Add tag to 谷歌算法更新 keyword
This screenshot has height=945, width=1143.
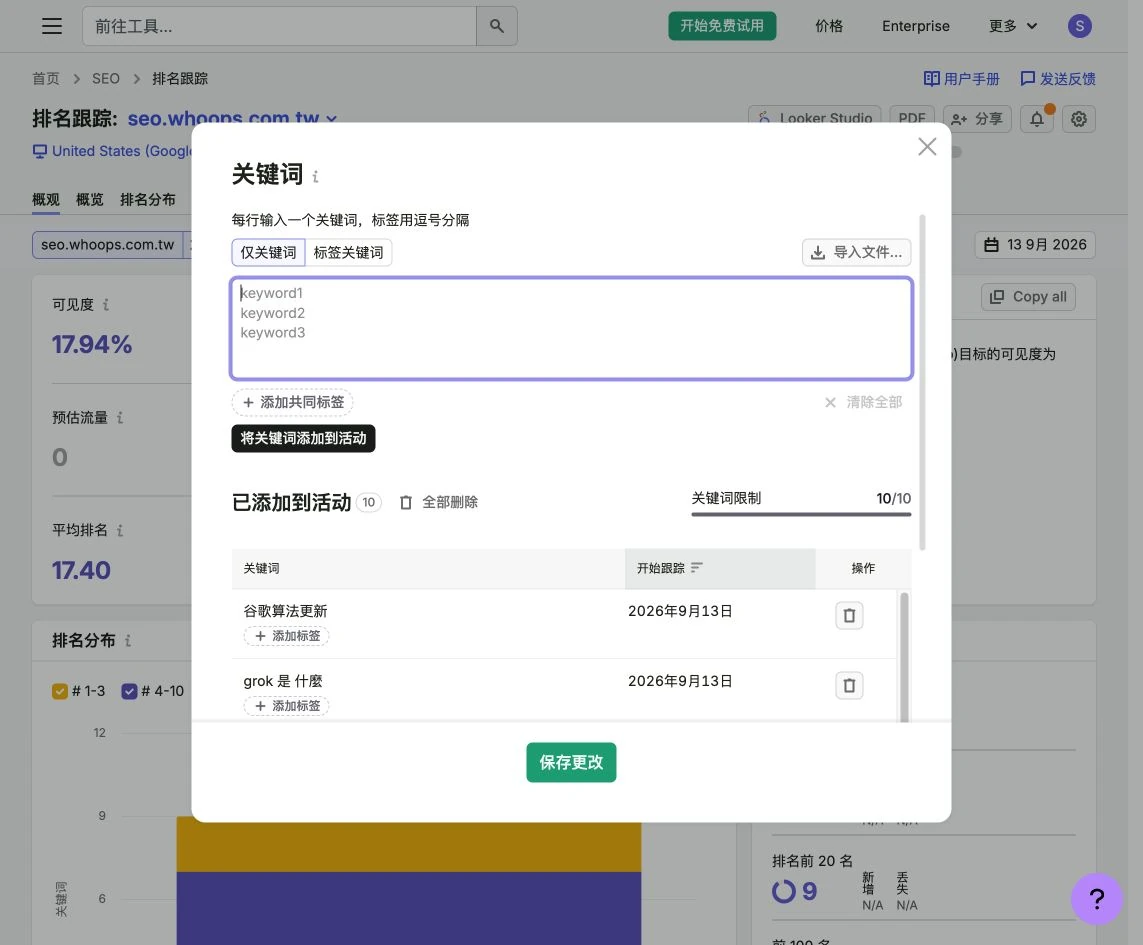click(286, 637)
